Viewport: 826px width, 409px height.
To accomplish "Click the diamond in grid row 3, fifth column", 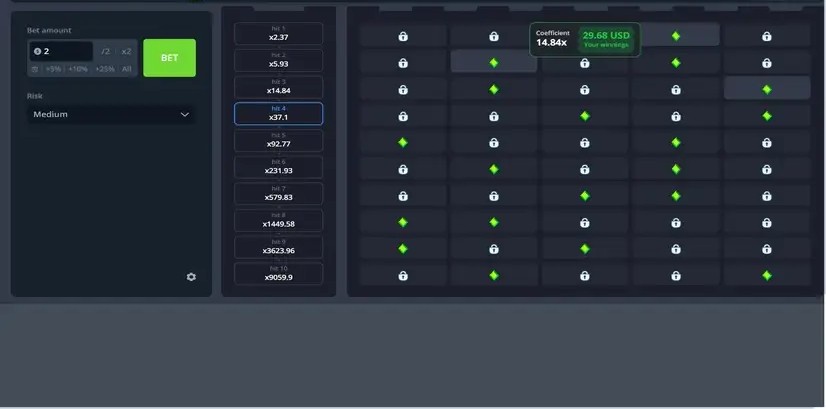I will 766,90.
